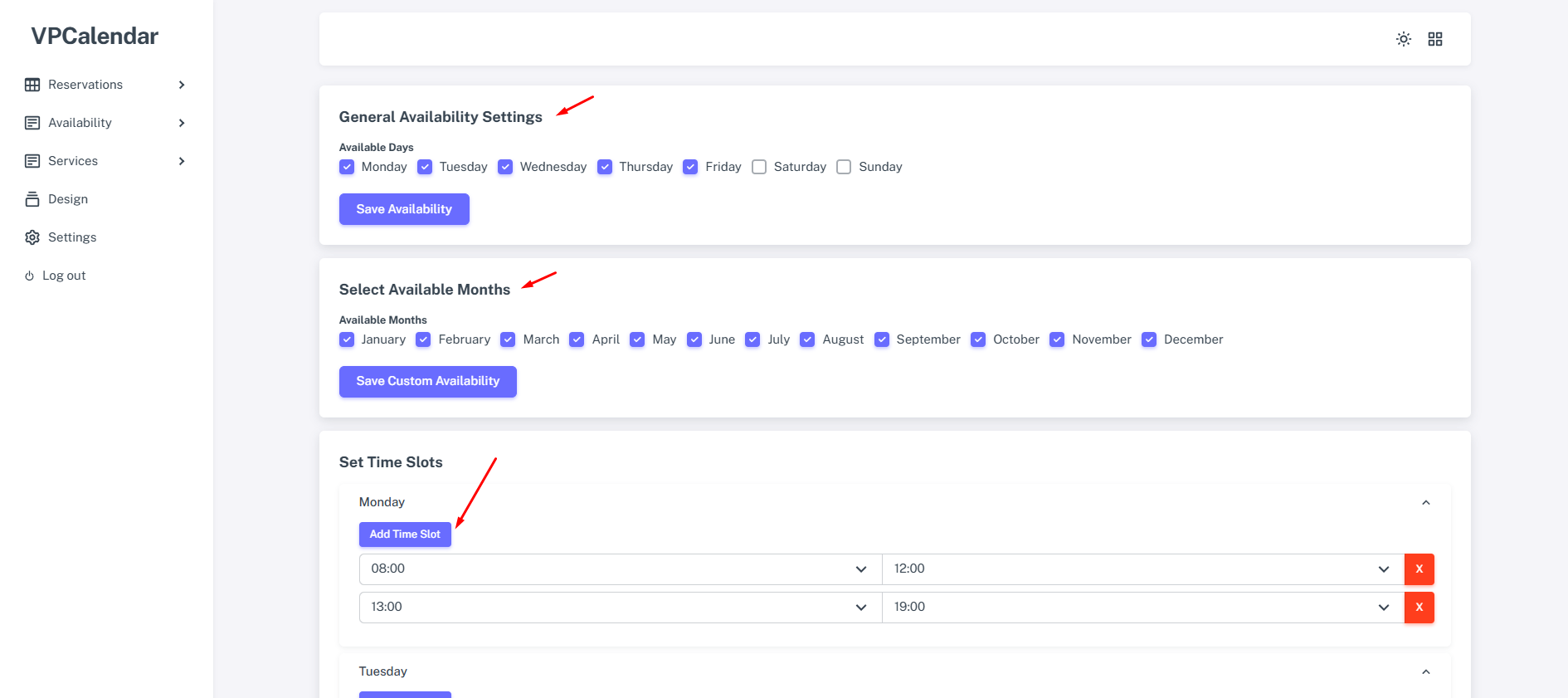Click the Design icon in sidebar
The height and width of the screenshot is (698, 1568).
32,199
